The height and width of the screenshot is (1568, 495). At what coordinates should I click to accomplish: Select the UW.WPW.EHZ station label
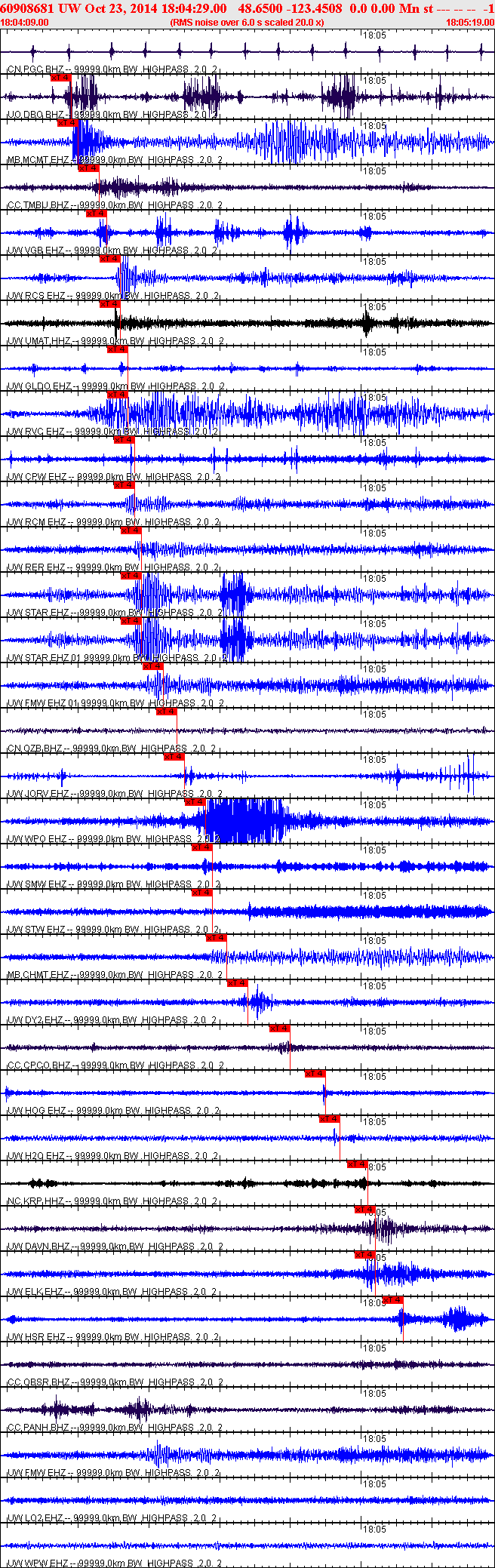point(36,1563)
